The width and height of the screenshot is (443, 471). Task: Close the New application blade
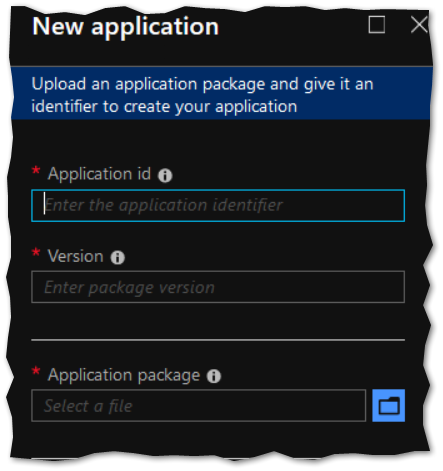click(419, 24)
